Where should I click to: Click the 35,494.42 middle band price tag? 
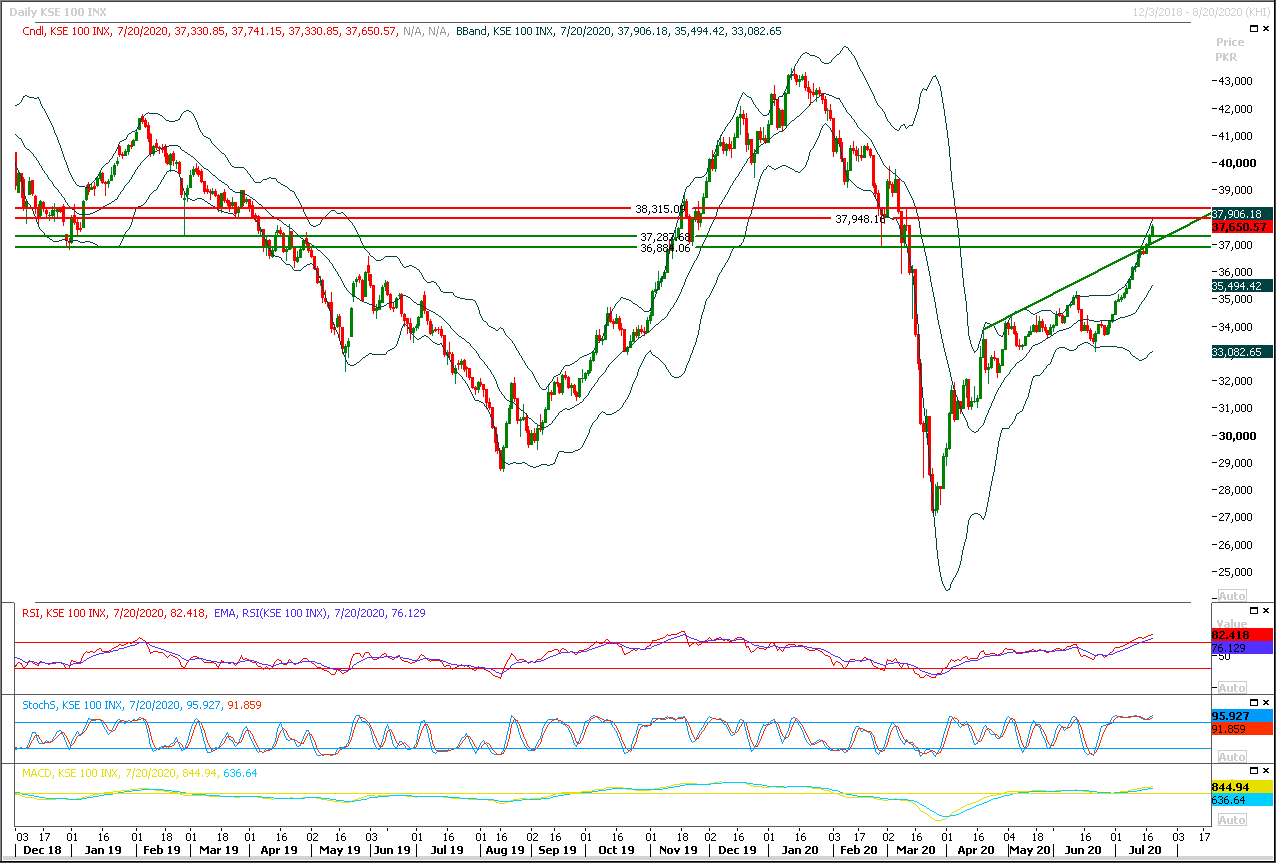point(1241,285)
